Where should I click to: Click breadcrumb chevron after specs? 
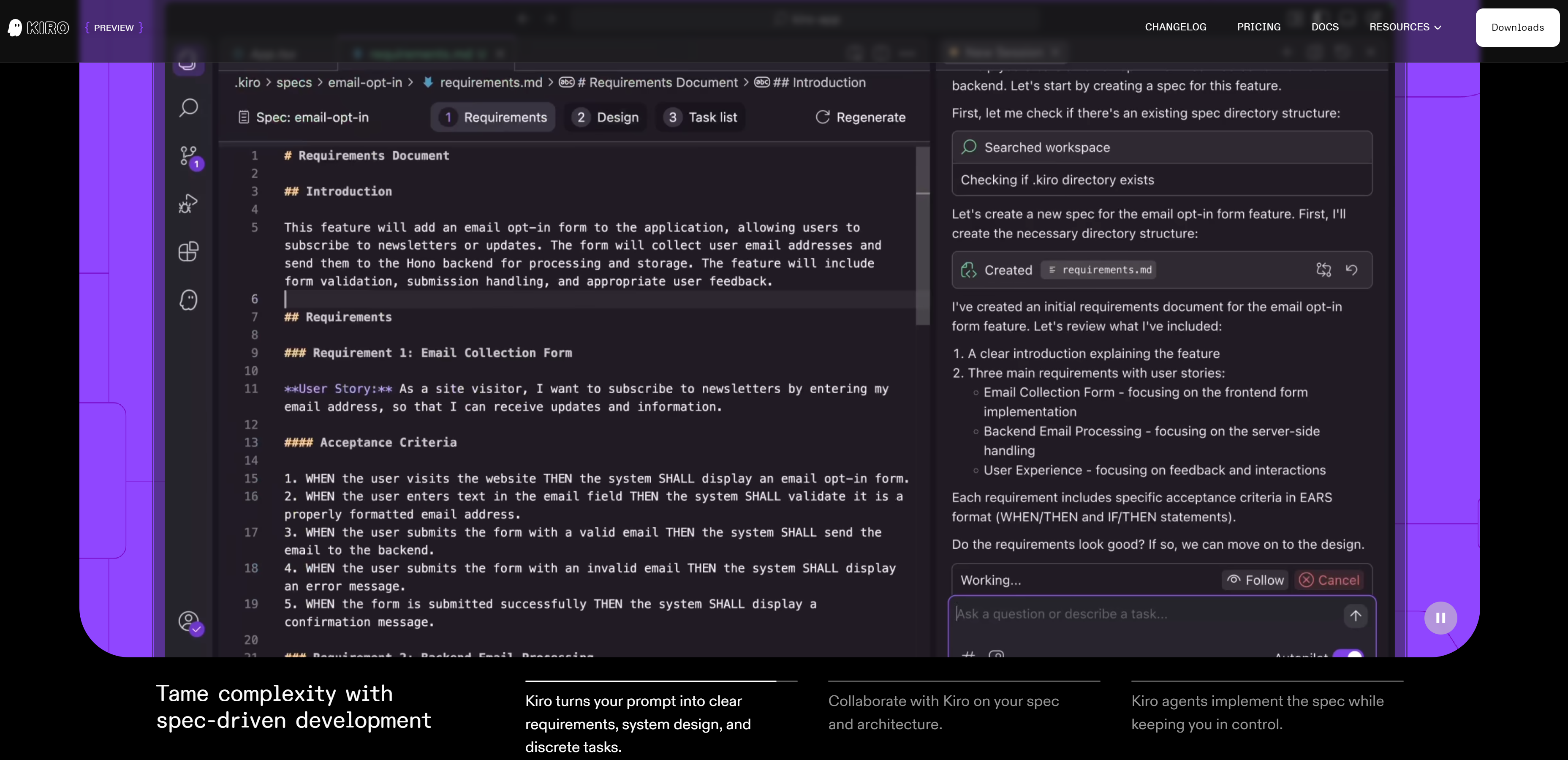[x=320, y=82]
